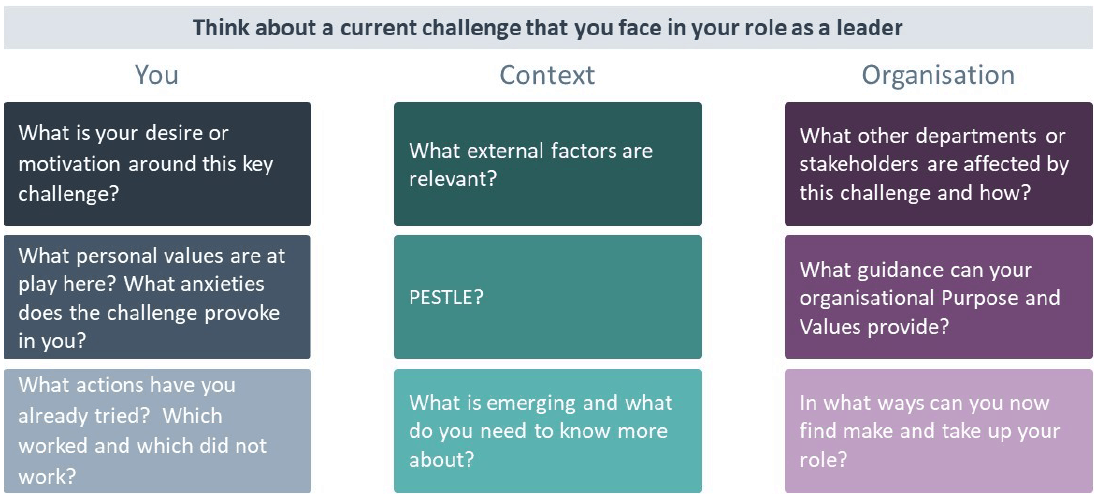The width and height of the screenshot is (1099, 501).
Task: Click the 'take up your role' light purple box
Action: click(x=938, y=431)
